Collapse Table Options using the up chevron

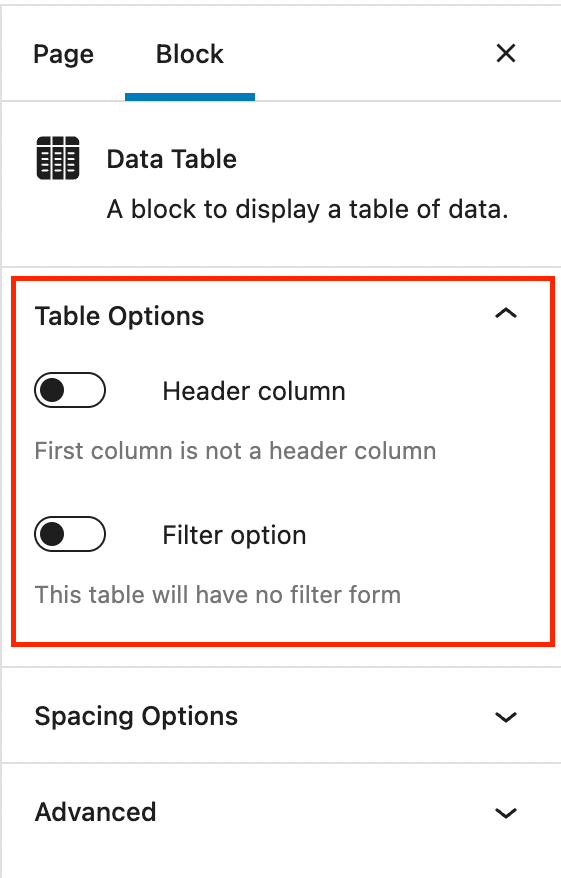click(x=506, y=314)
